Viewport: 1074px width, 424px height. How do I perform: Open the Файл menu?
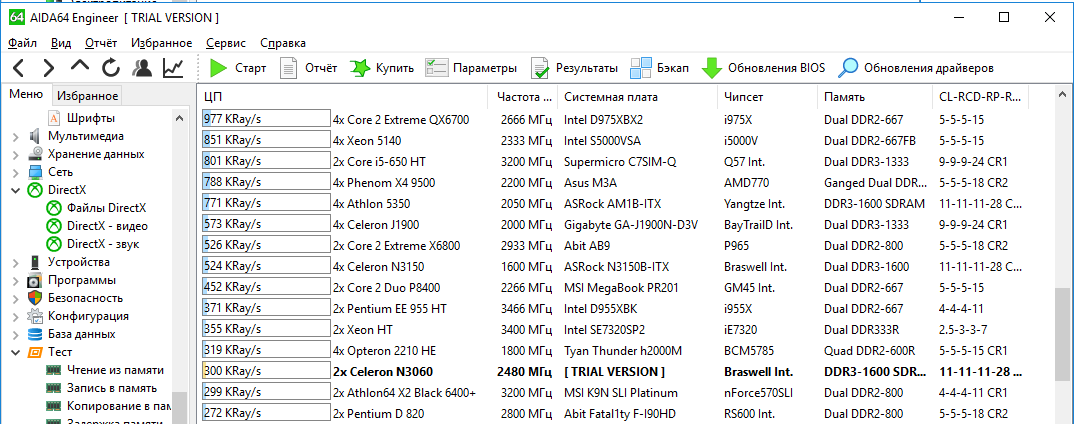23,43
